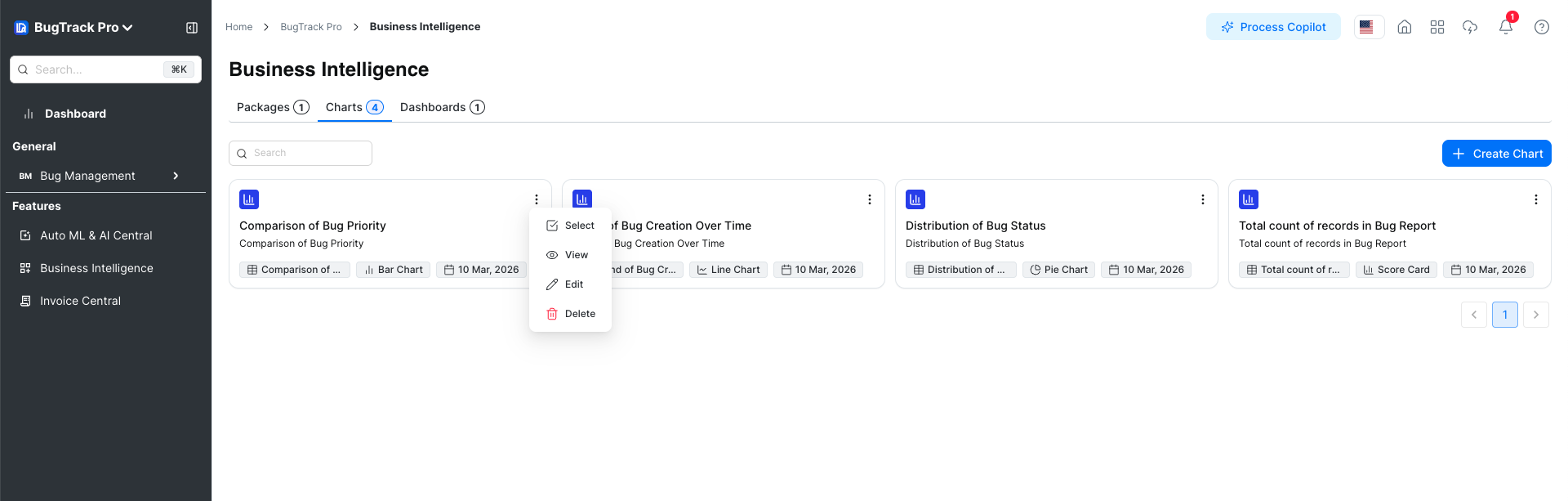Click the home icon in the top bar
This screenshot has height=501, width=1568.
point(1404,27)
